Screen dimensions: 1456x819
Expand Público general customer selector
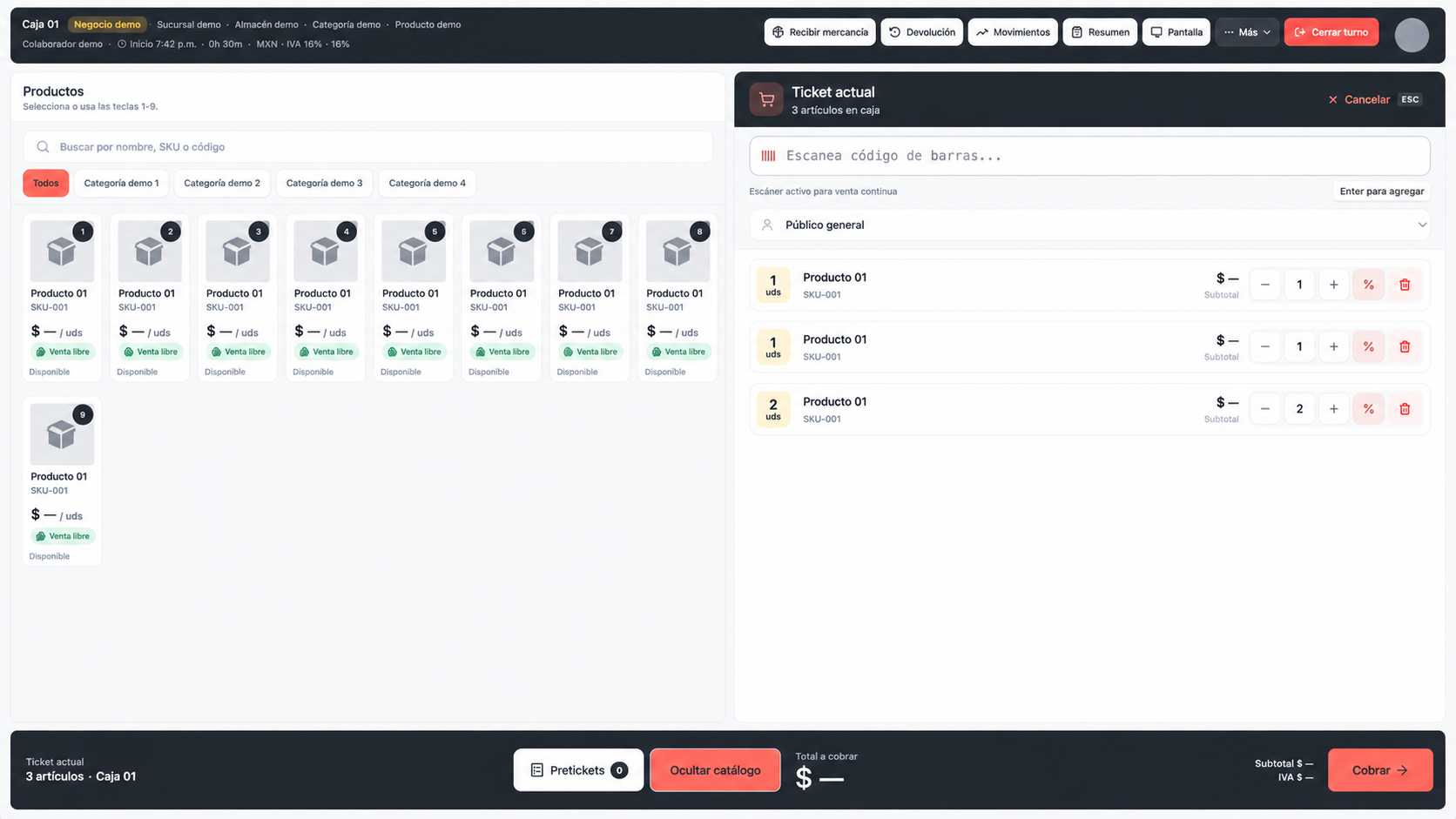point(1089,225)
